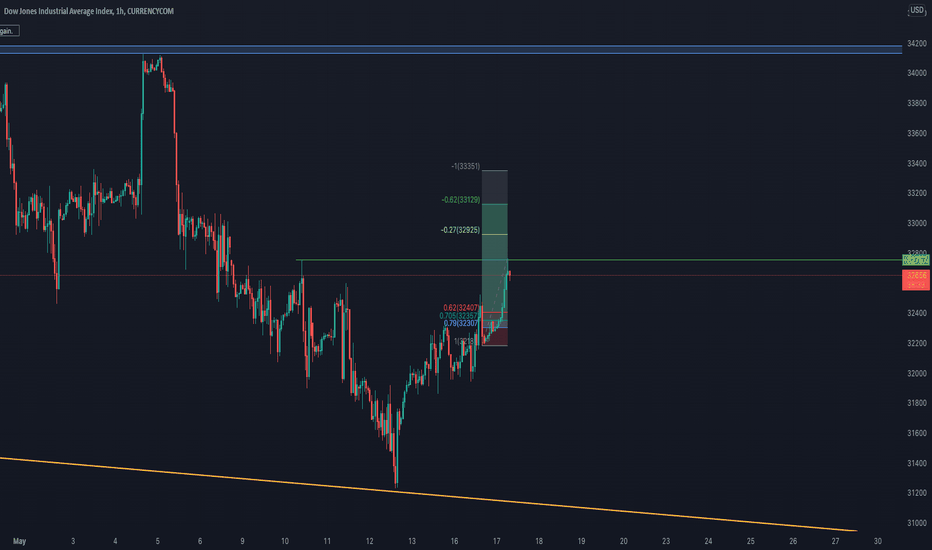Select the upper blue horizontal line near 34200
The image size is (932, 550).
pos(451,46)
